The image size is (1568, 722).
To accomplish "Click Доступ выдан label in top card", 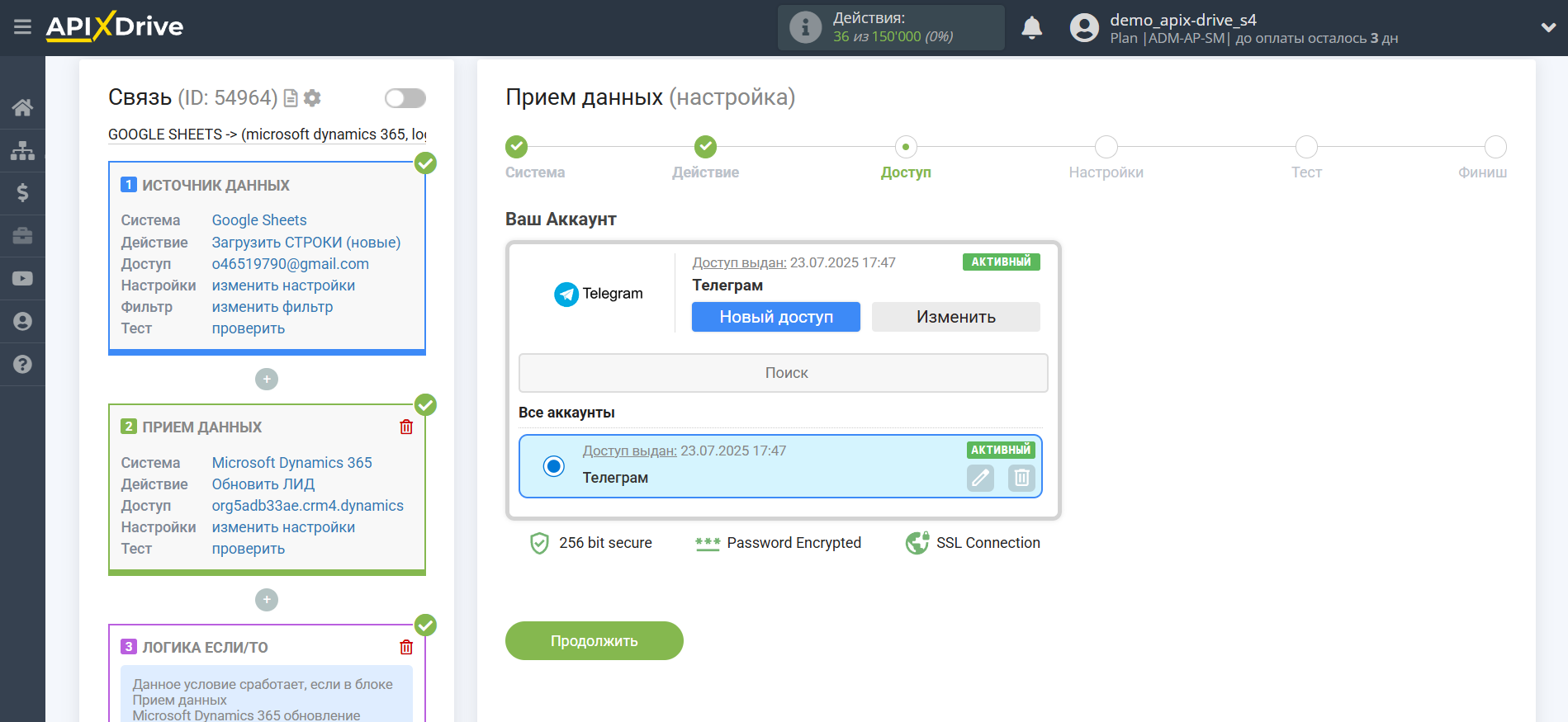I will tap(739, 263).
